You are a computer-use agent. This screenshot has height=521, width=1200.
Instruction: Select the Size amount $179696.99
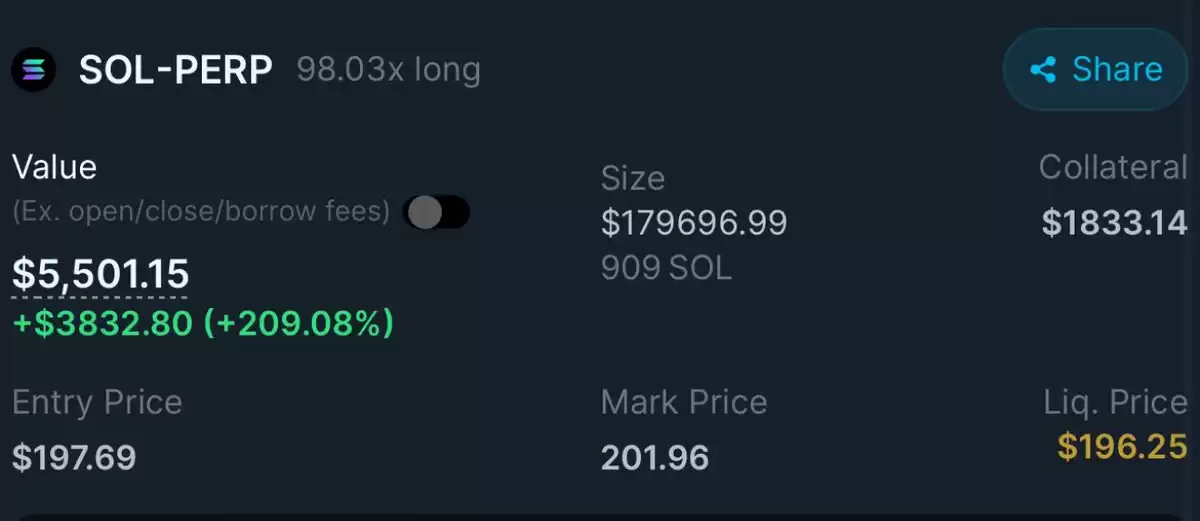[694, 222]
